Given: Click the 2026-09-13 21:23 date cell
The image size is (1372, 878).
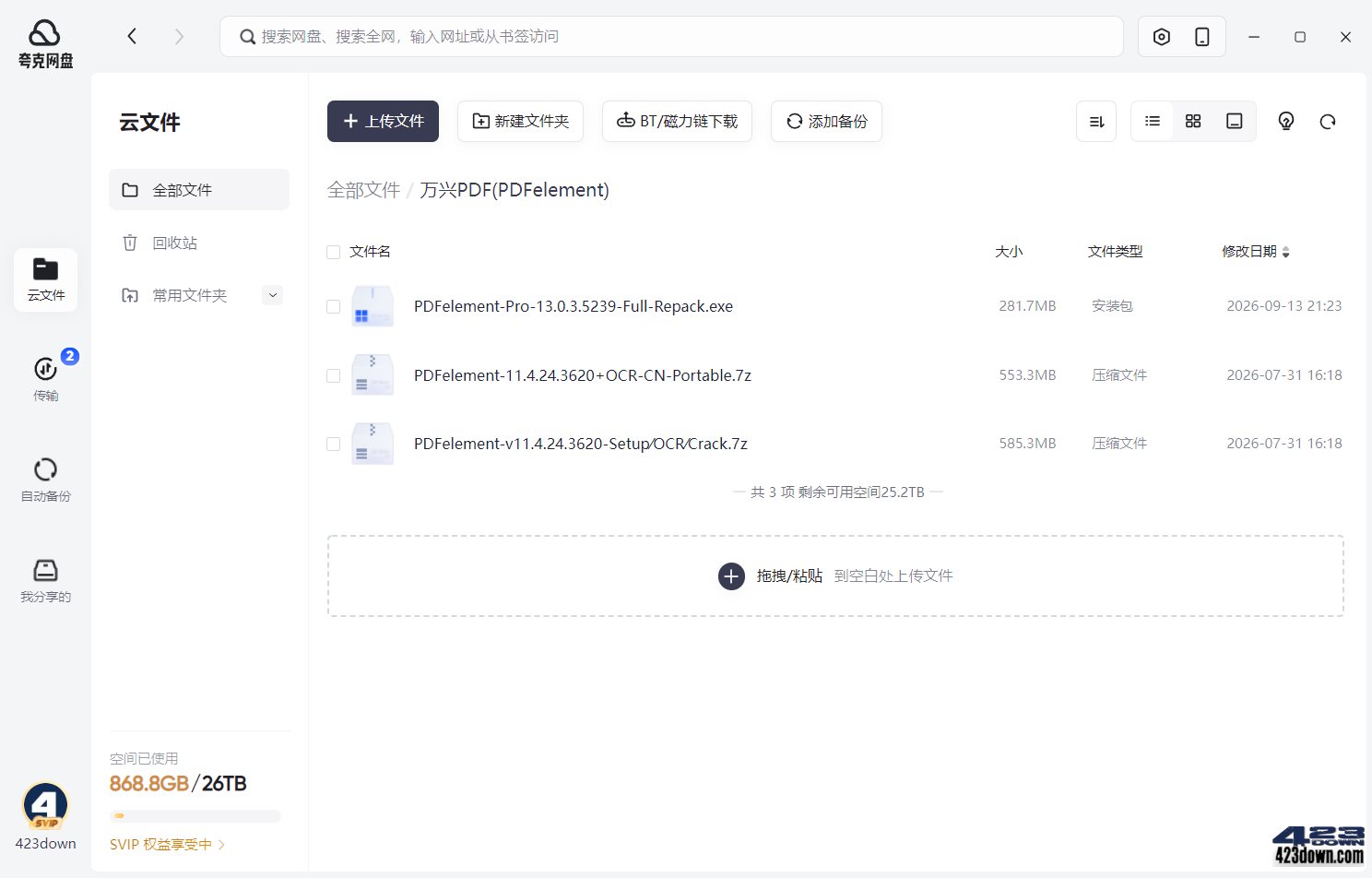Looking at the screenshot, I should coord(1283,306).
